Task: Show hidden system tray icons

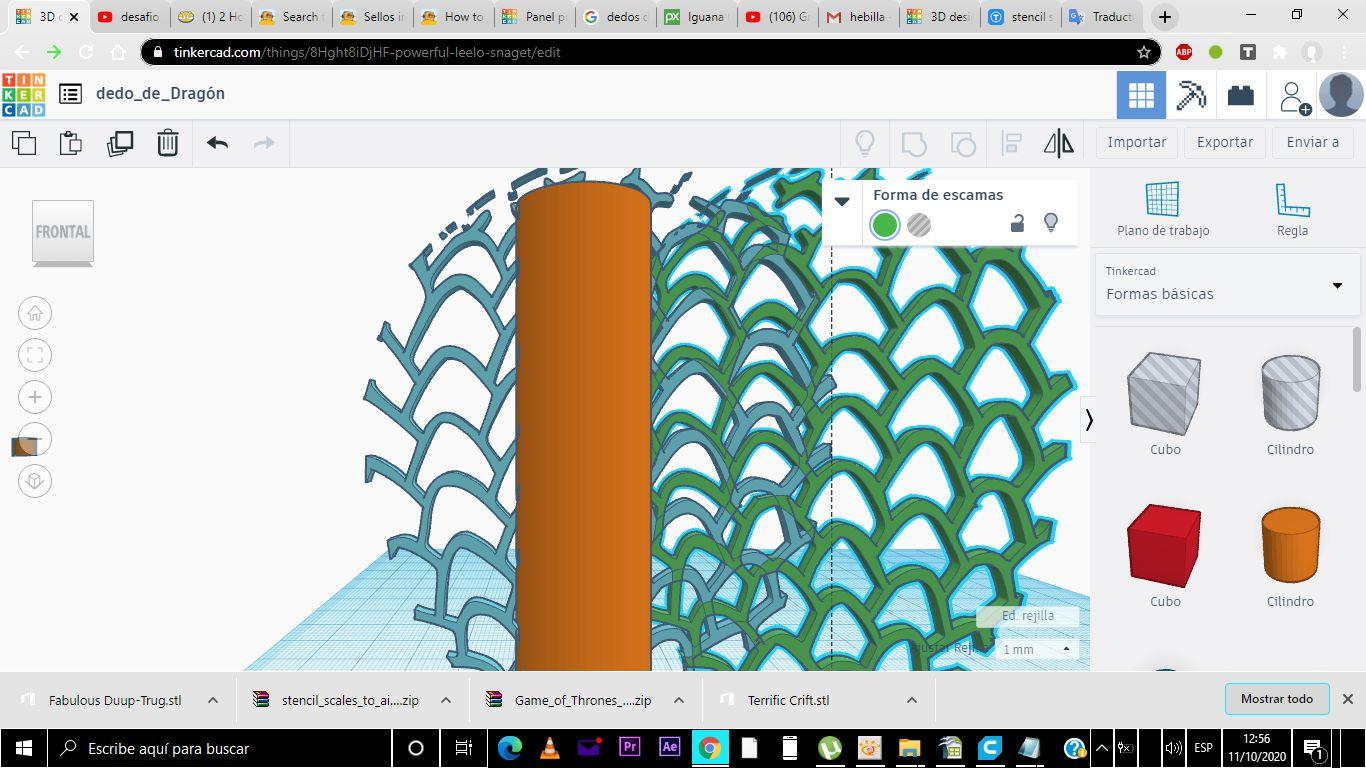Action: pos(1101,747)
